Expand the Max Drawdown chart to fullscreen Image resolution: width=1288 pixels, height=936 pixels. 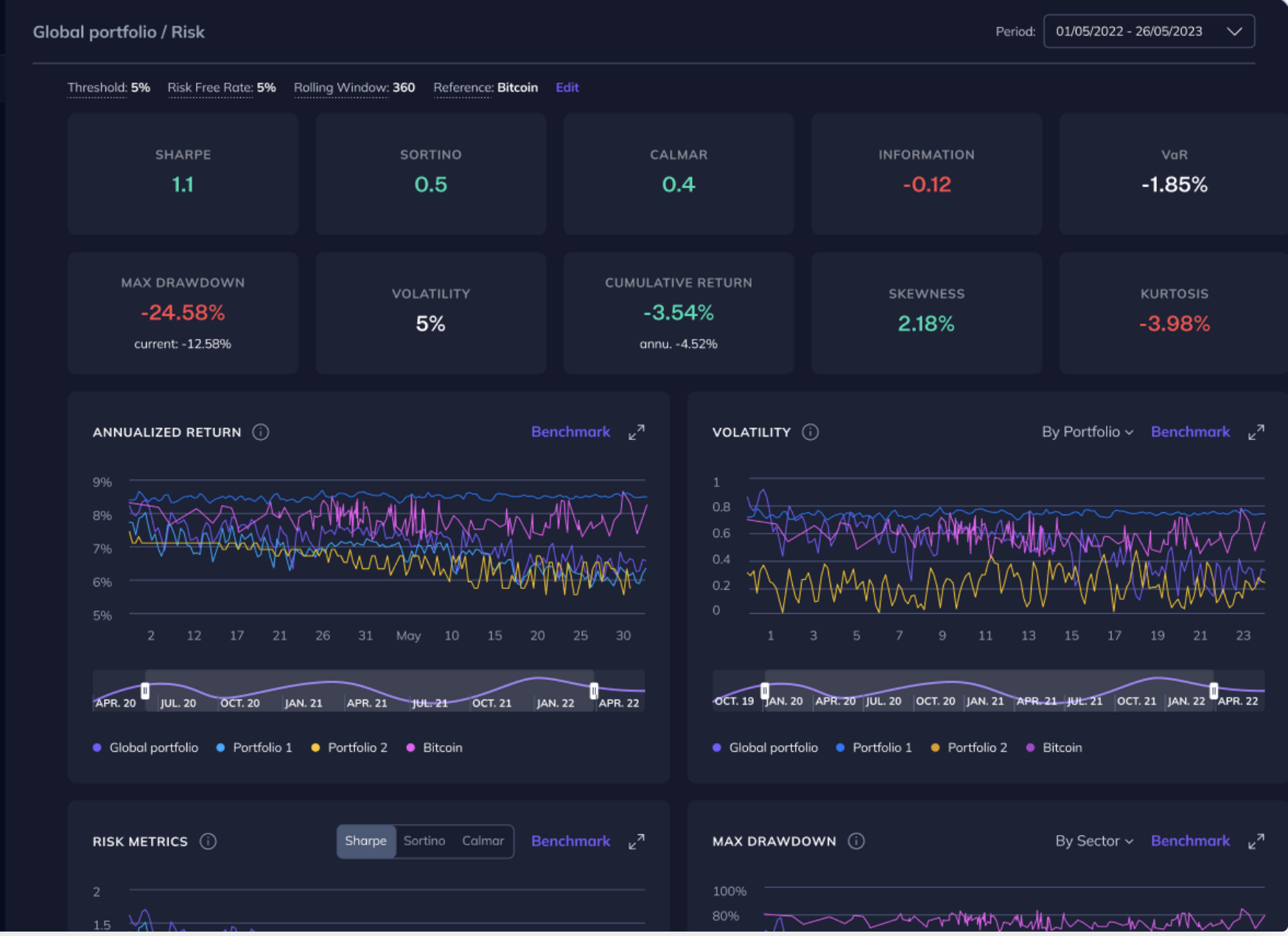point(1256,841)
